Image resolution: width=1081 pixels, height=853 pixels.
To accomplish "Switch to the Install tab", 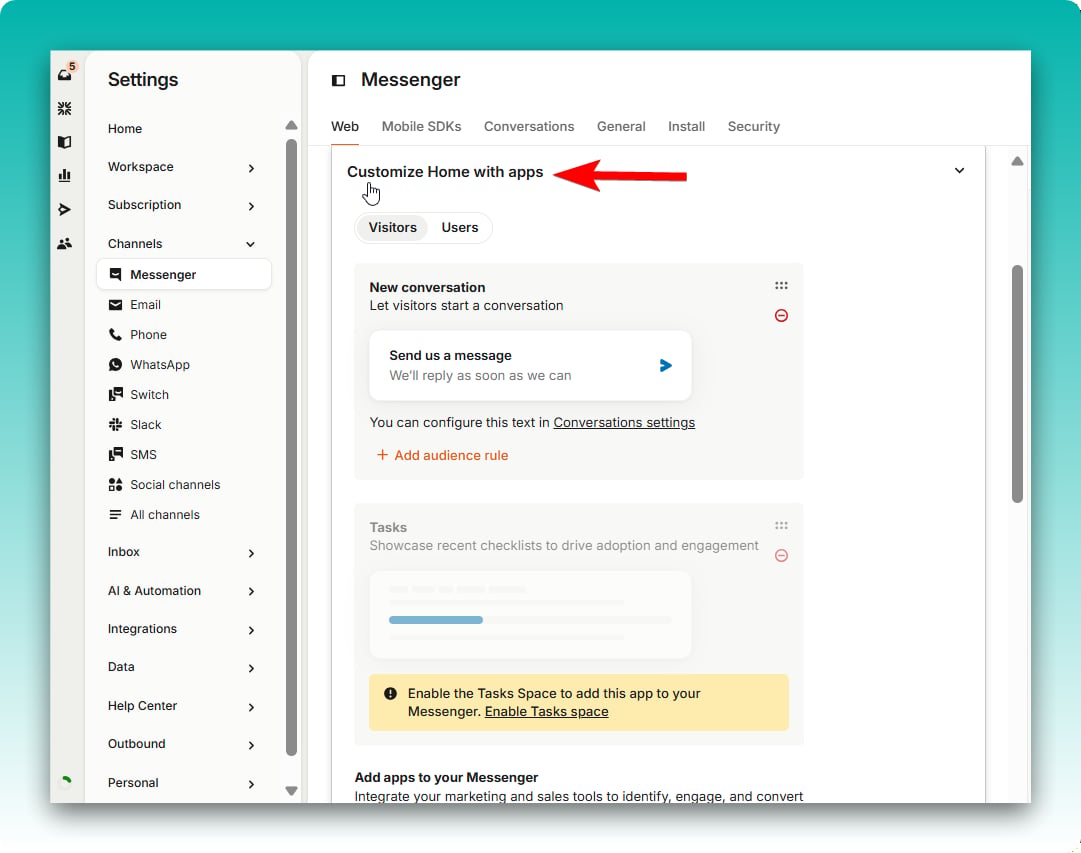I will pyautogui.click(x=686, y=126).
